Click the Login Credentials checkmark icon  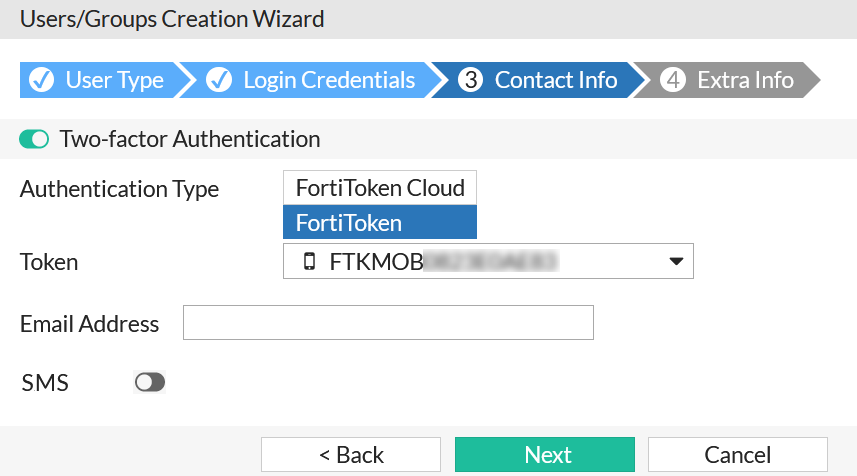tap(219, 80)
